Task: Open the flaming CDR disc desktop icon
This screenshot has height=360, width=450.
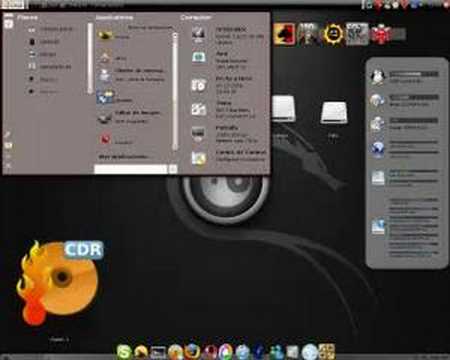Action: pos(60,282)
